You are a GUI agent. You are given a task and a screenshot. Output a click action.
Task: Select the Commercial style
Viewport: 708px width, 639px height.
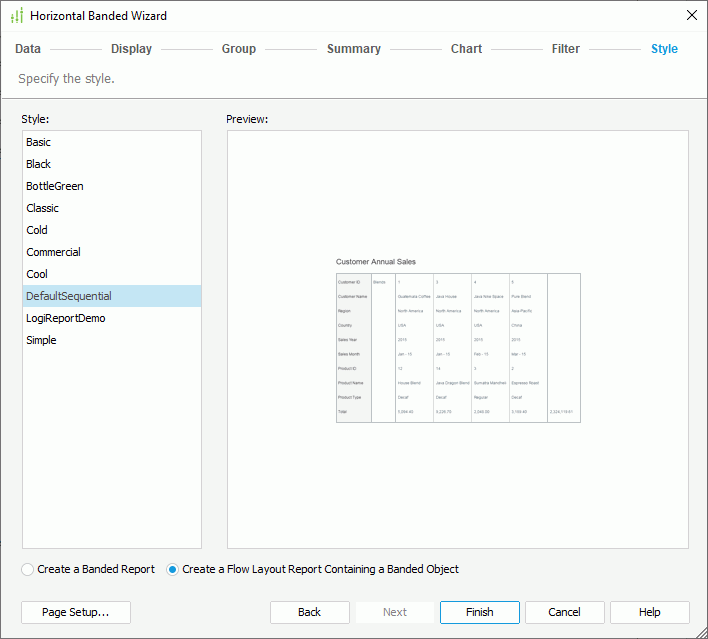54,252
